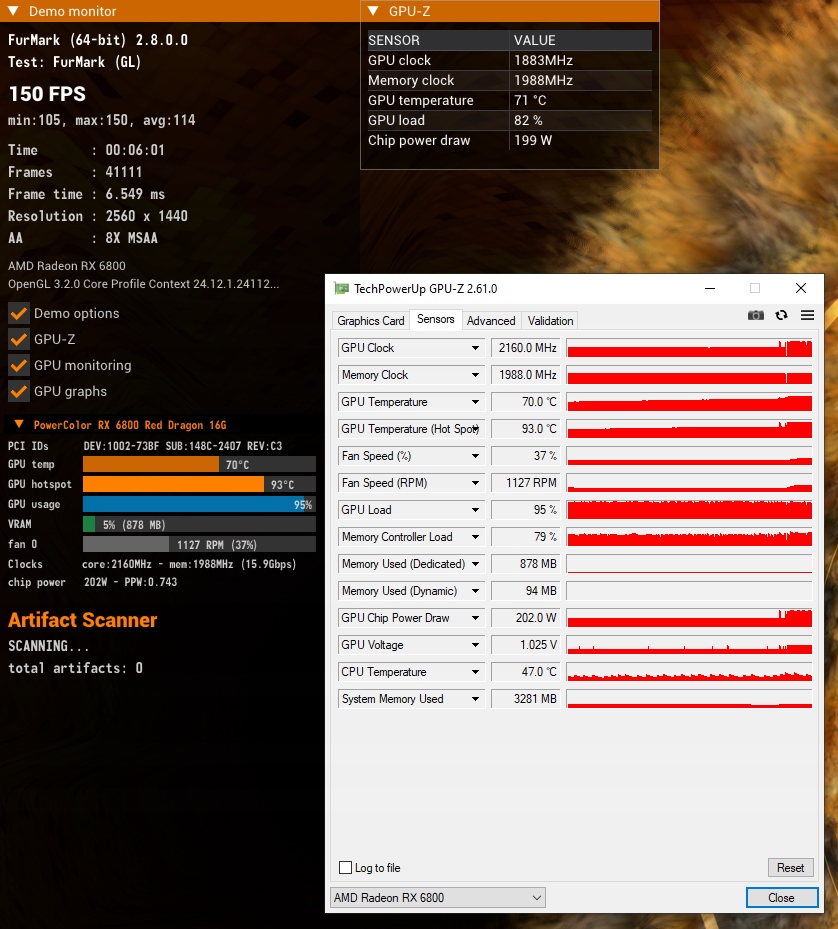Click the 202.0 W power draw value
Image resolution: width=838 pixels, height=929 pixels.
pos(526,618)
